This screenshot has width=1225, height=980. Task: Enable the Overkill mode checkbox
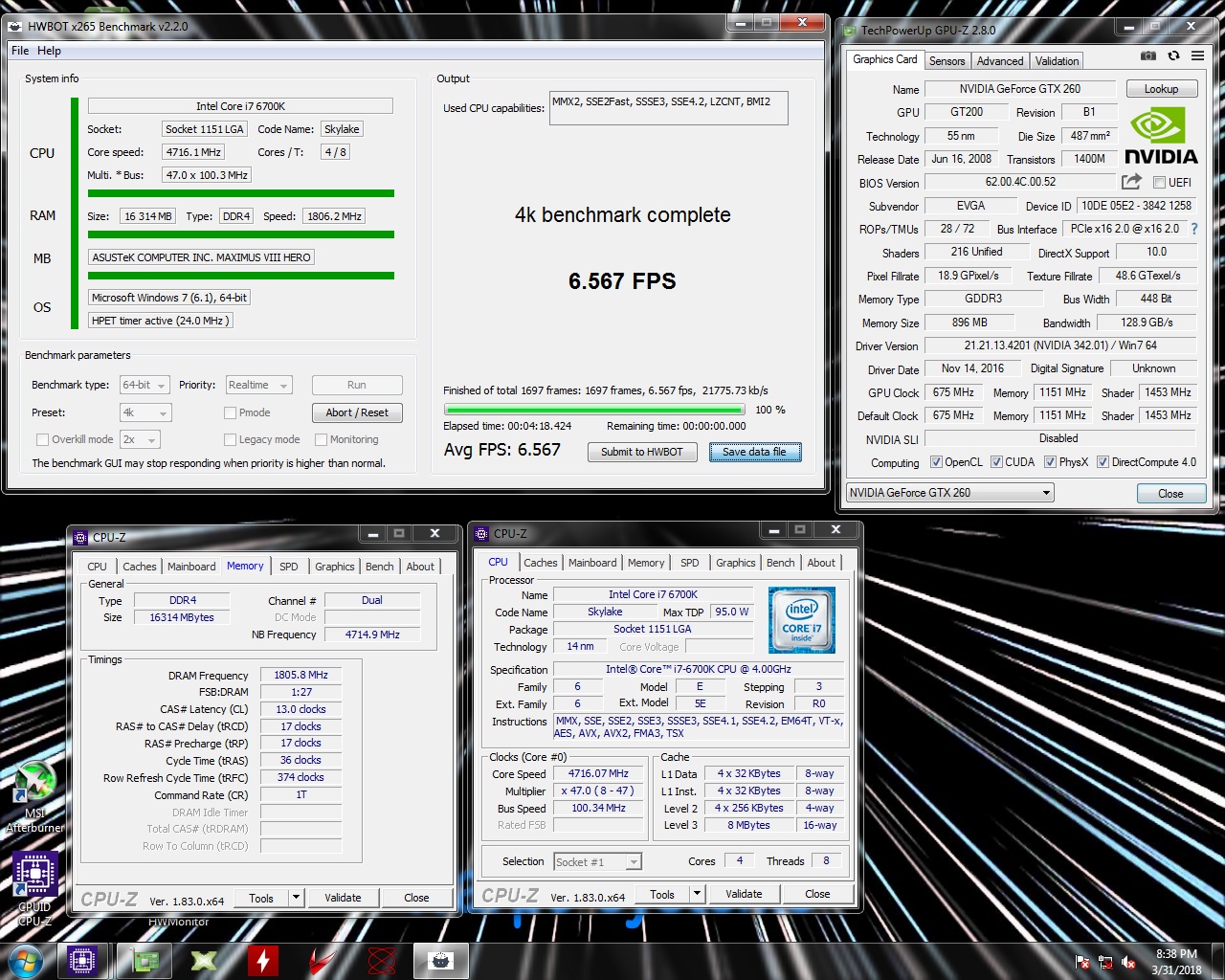(x=42, y=439)
